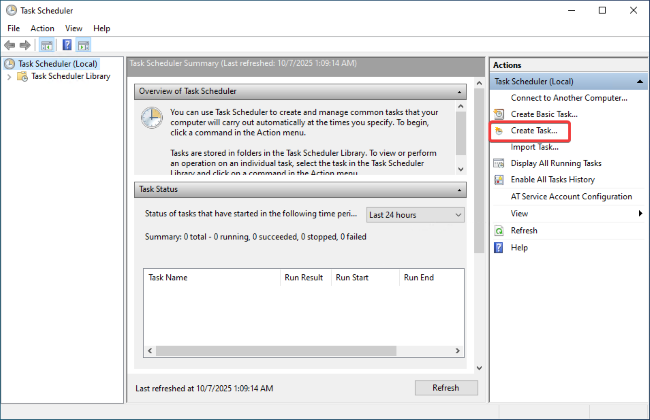Click the Create Basic Task icon

(499, 115)
